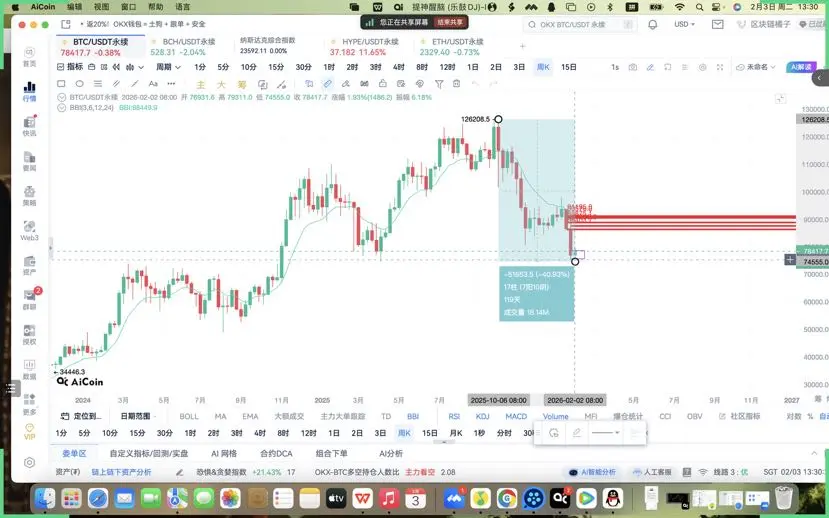Click the 大 large-order indicator icon
Image resolution: width=829 pixels, height=518 pixels.
pyautogui.click(x=221, y=85)
